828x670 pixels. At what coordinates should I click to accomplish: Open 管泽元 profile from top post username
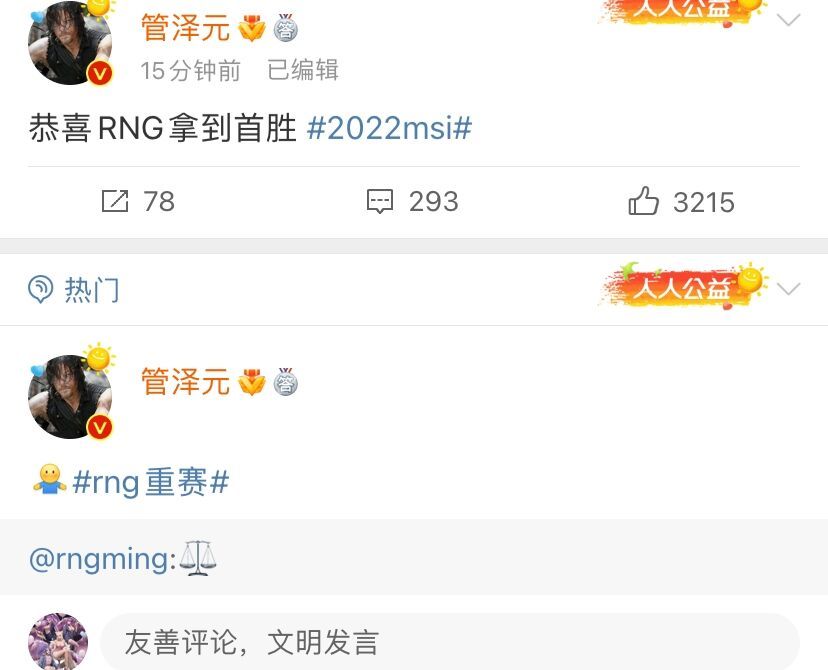point(185,28)
